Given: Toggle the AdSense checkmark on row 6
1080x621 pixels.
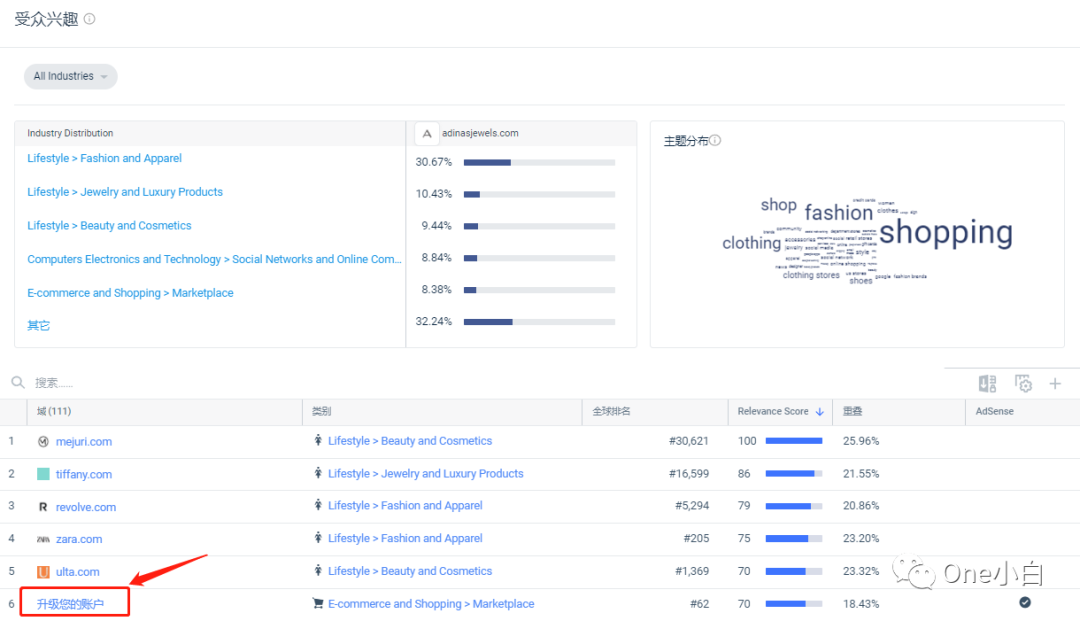Looking at the screenshot, I should click(x=1024, y=603).
